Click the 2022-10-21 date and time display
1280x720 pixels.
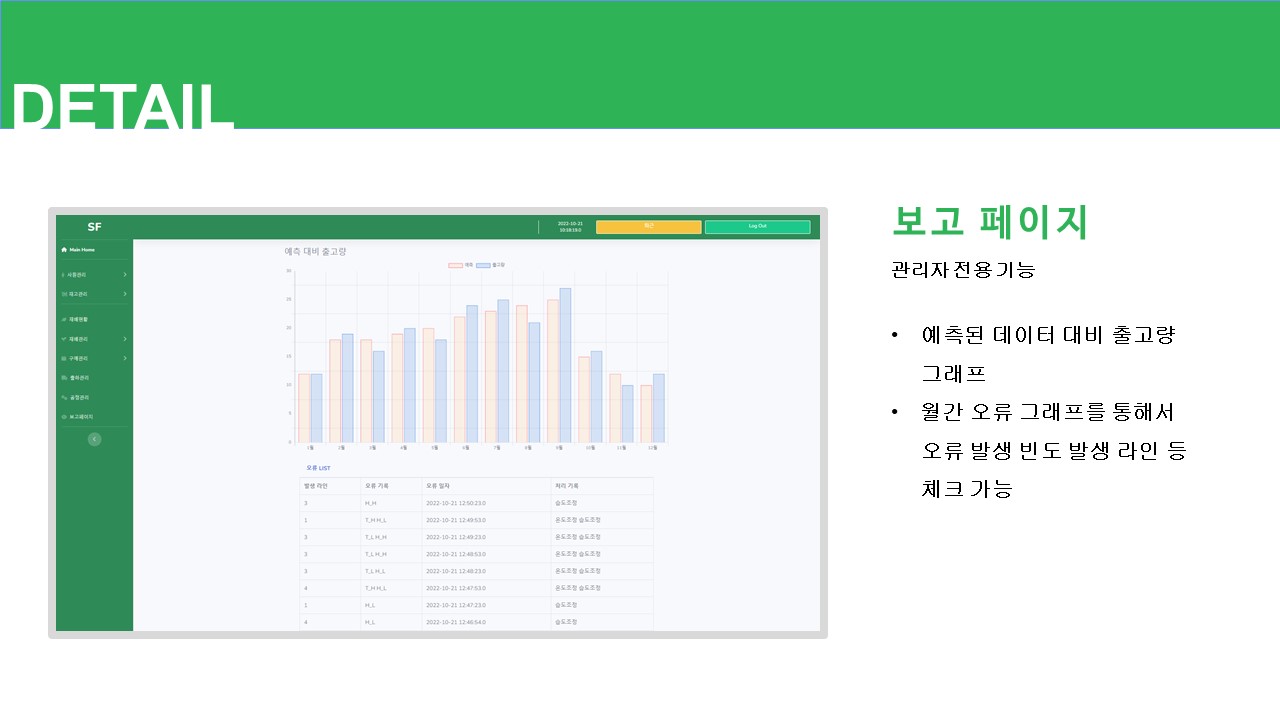click(x=570, y=227)
